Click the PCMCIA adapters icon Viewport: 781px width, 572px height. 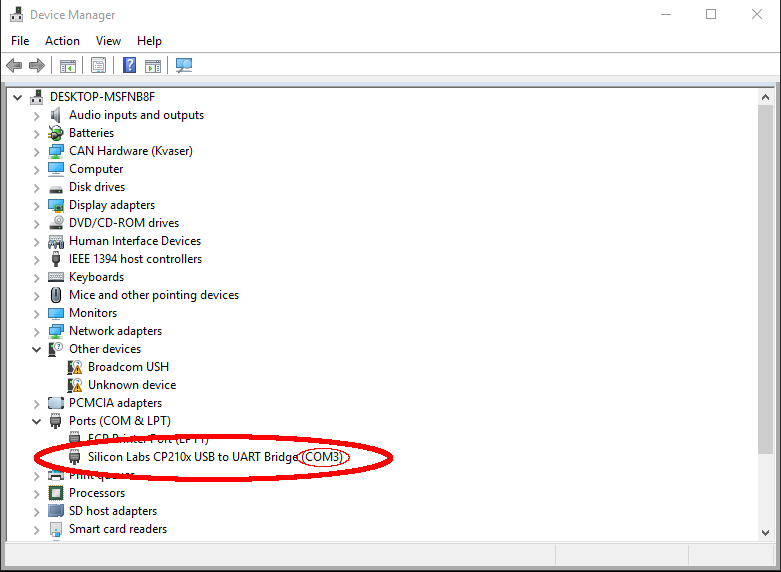[x=56, y=403]
